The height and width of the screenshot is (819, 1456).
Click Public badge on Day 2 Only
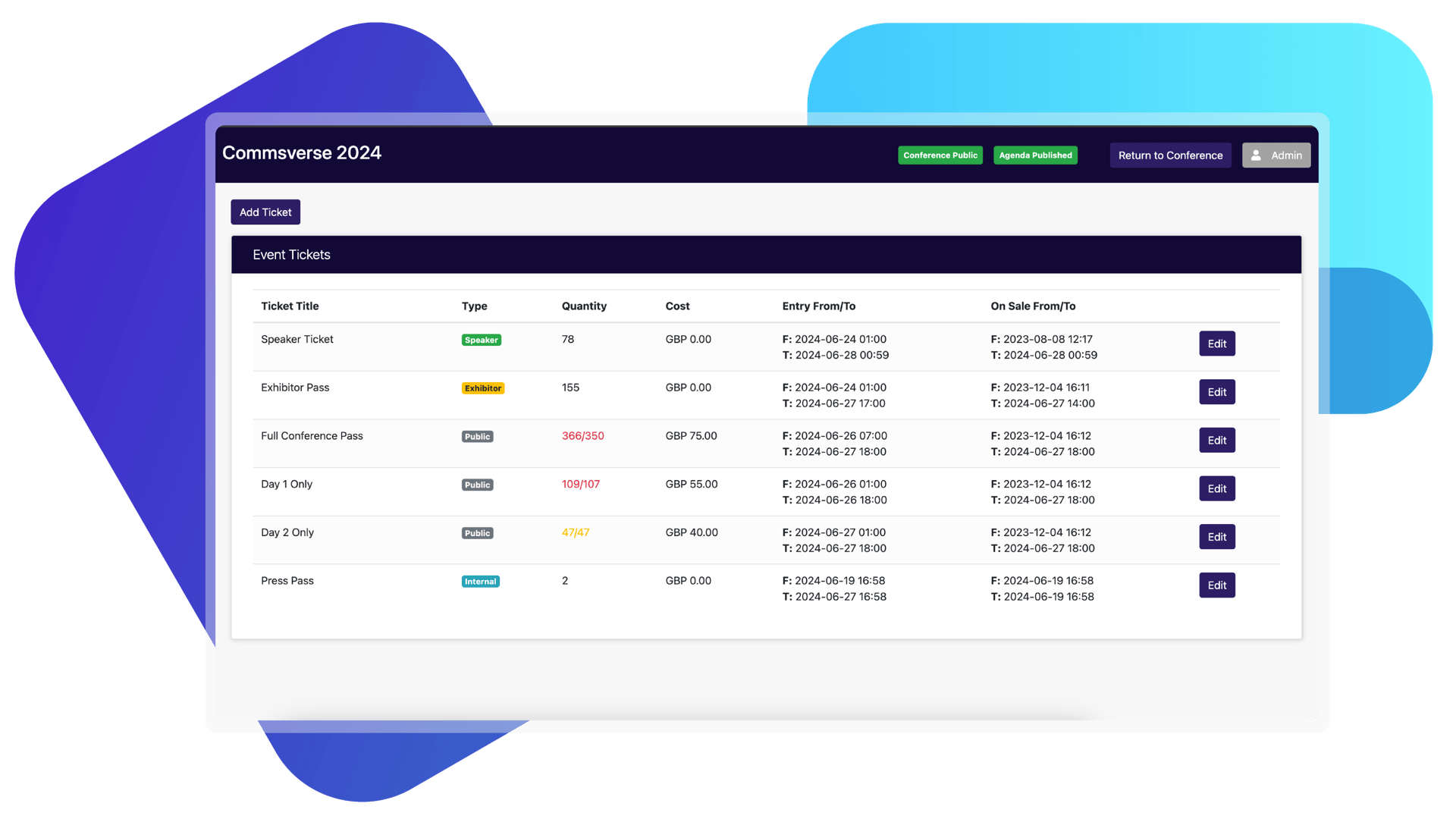tap(478, 533)
